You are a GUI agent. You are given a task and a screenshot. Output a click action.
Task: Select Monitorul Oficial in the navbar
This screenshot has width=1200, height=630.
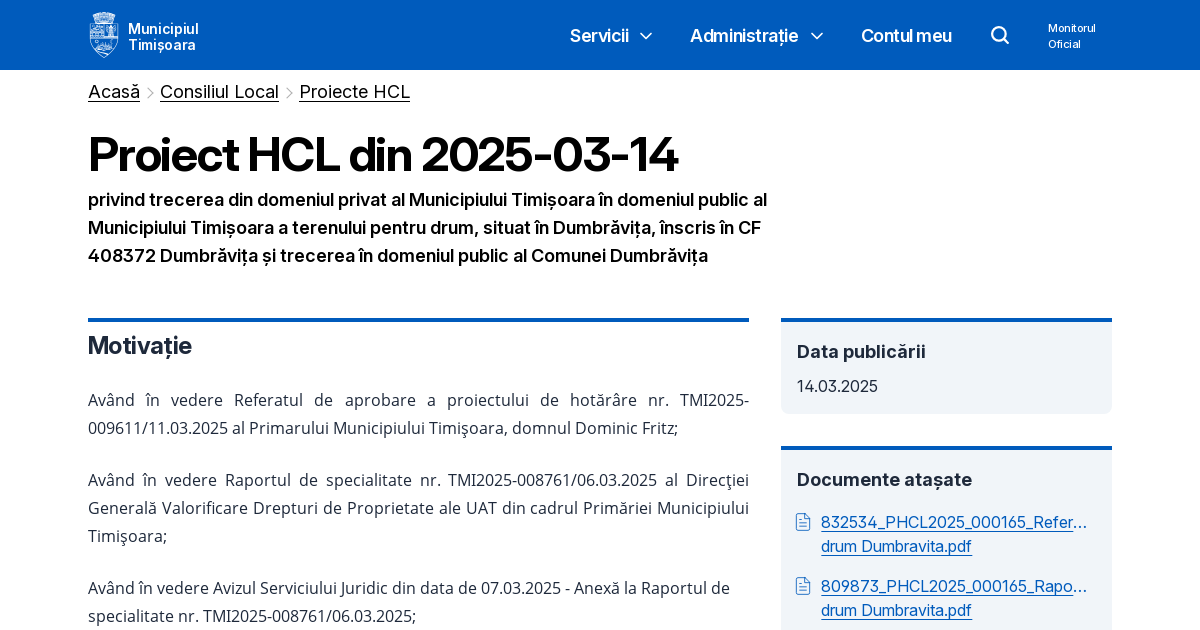1071,35
